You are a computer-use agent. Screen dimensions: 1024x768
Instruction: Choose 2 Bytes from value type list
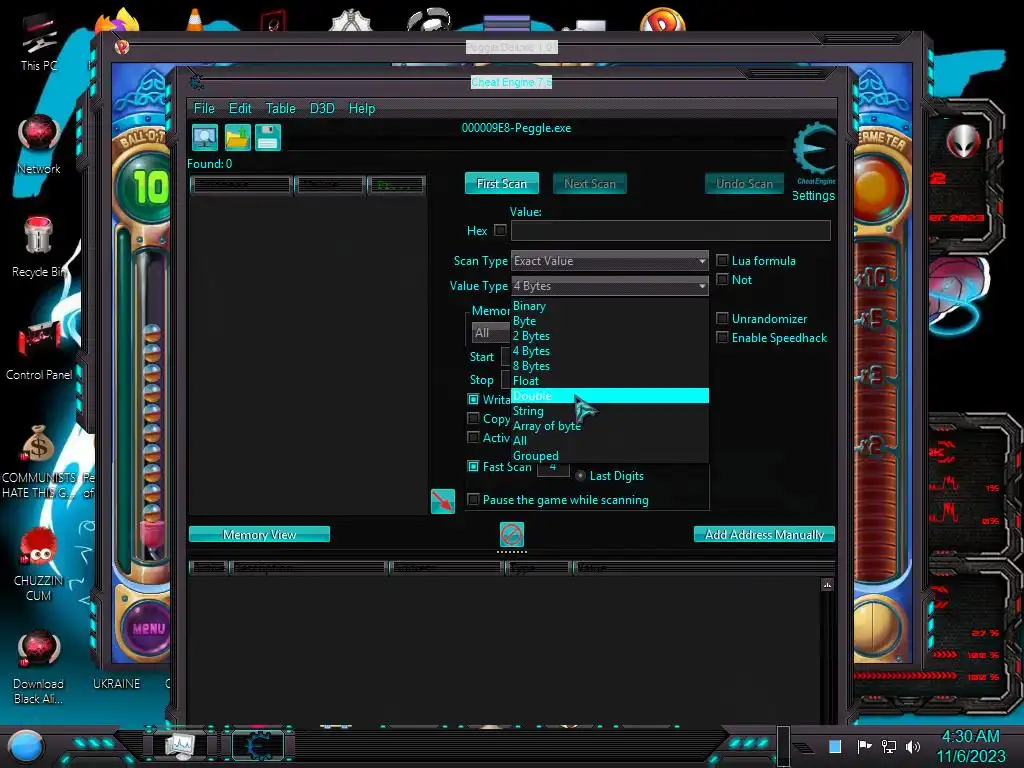pyautogui.click(x=609, y=336)
